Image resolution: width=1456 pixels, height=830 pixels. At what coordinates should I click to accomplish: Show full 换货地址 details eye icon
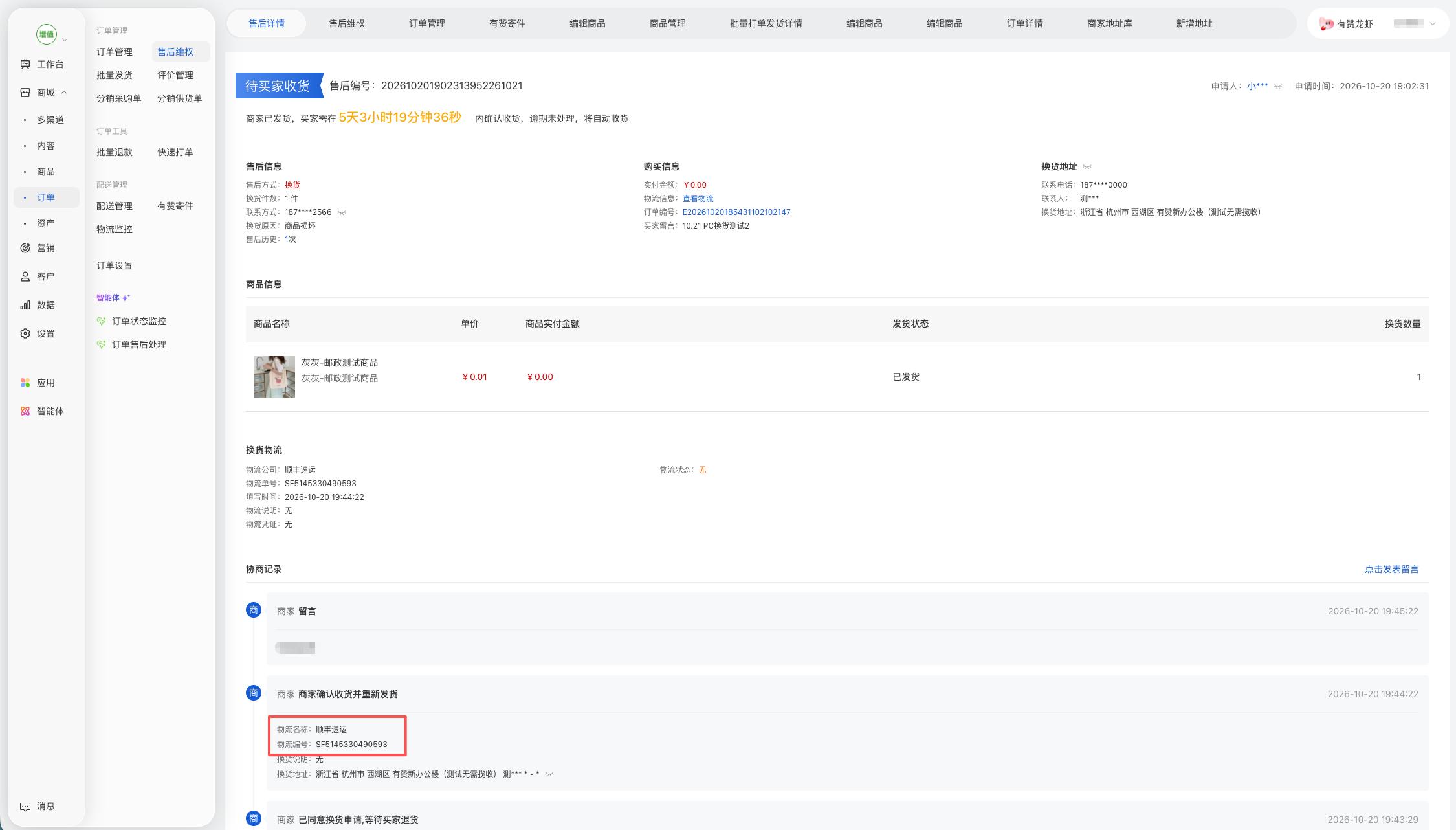(x=1087, y=166)
